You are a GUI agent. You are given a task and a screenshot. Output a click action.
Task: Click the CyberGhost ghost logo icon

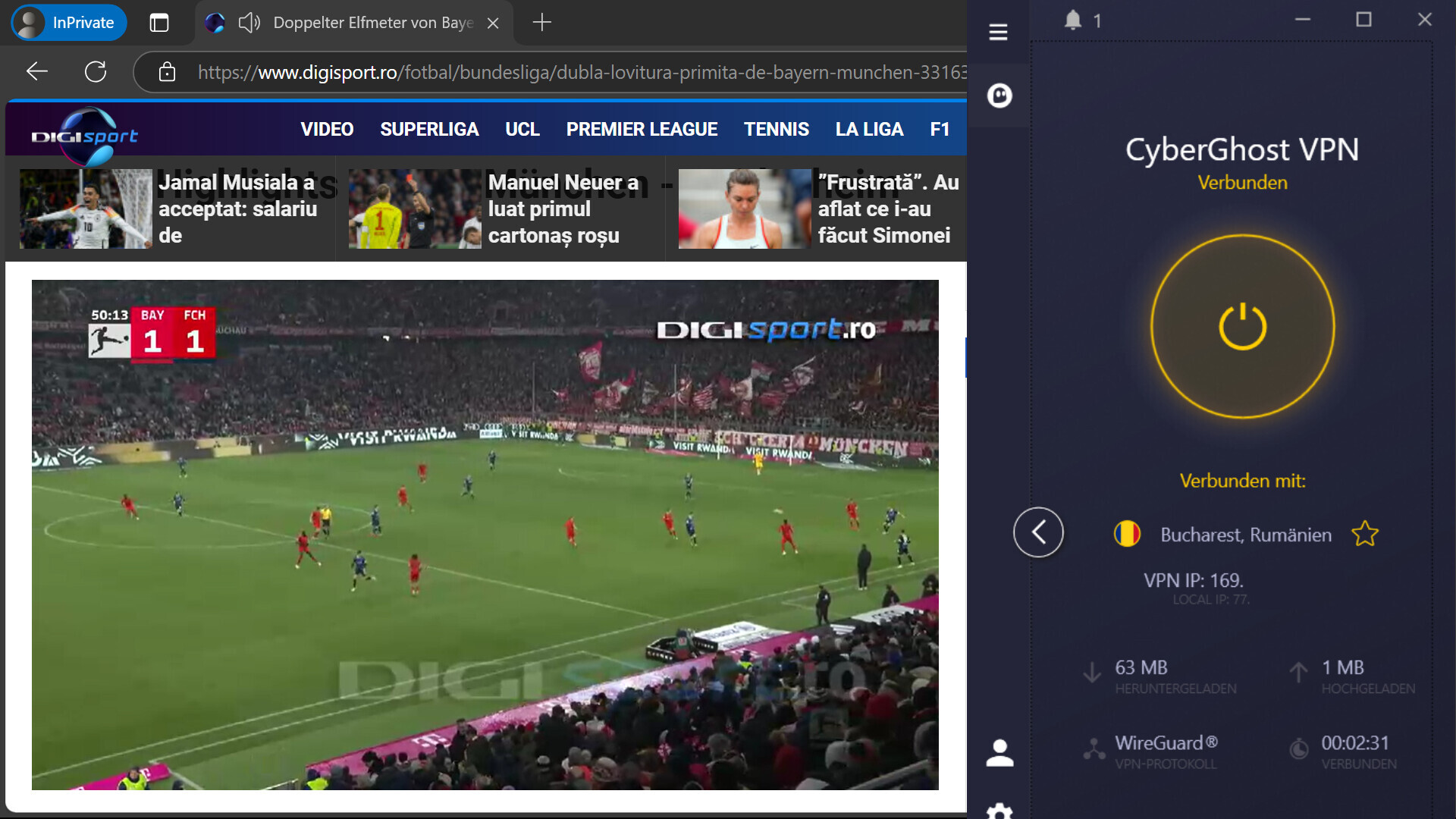[x=999, y=96]
